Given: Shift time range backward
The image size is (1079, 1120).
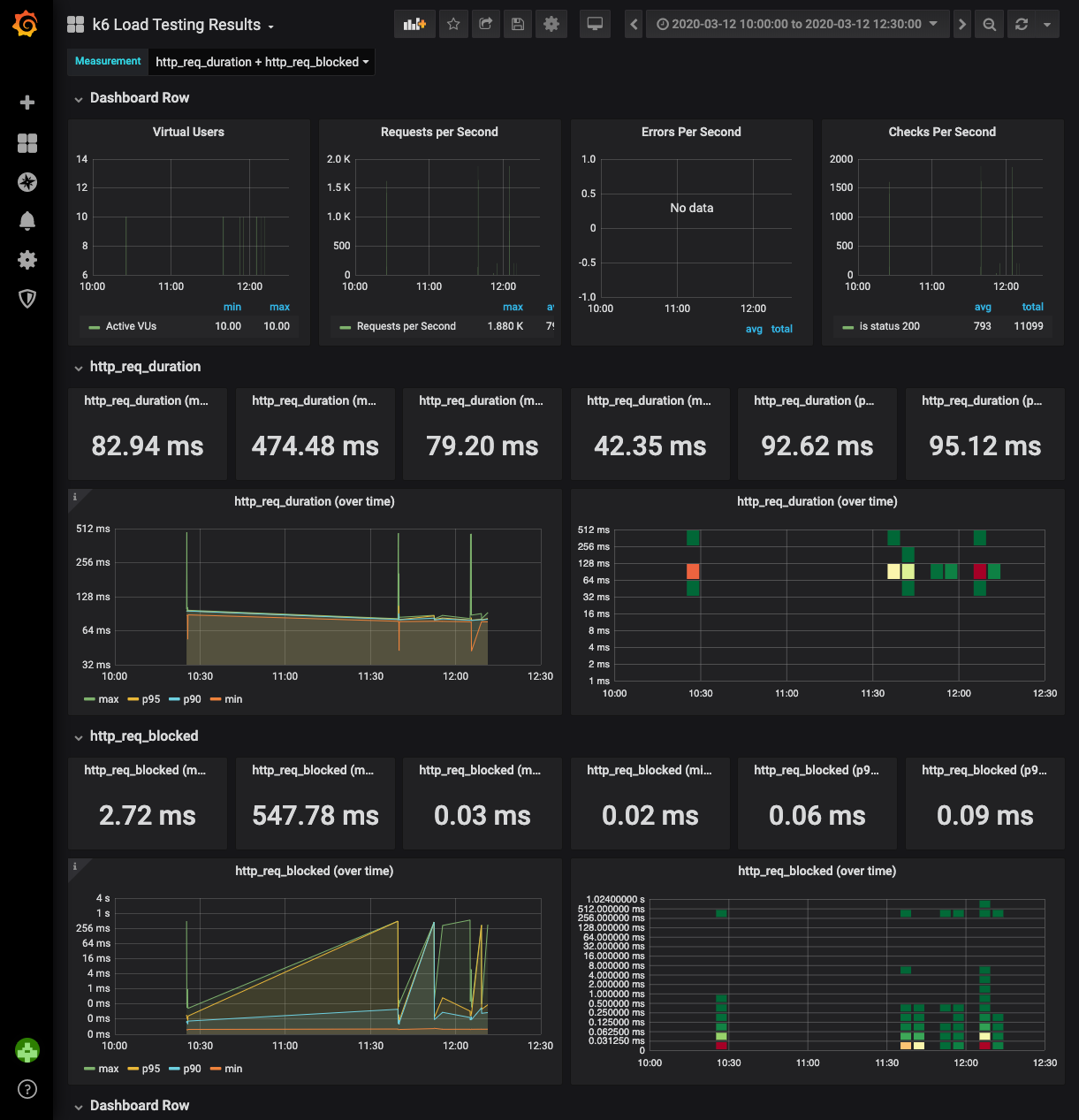Looking at the screenshot, I should (x=634, y=24).
